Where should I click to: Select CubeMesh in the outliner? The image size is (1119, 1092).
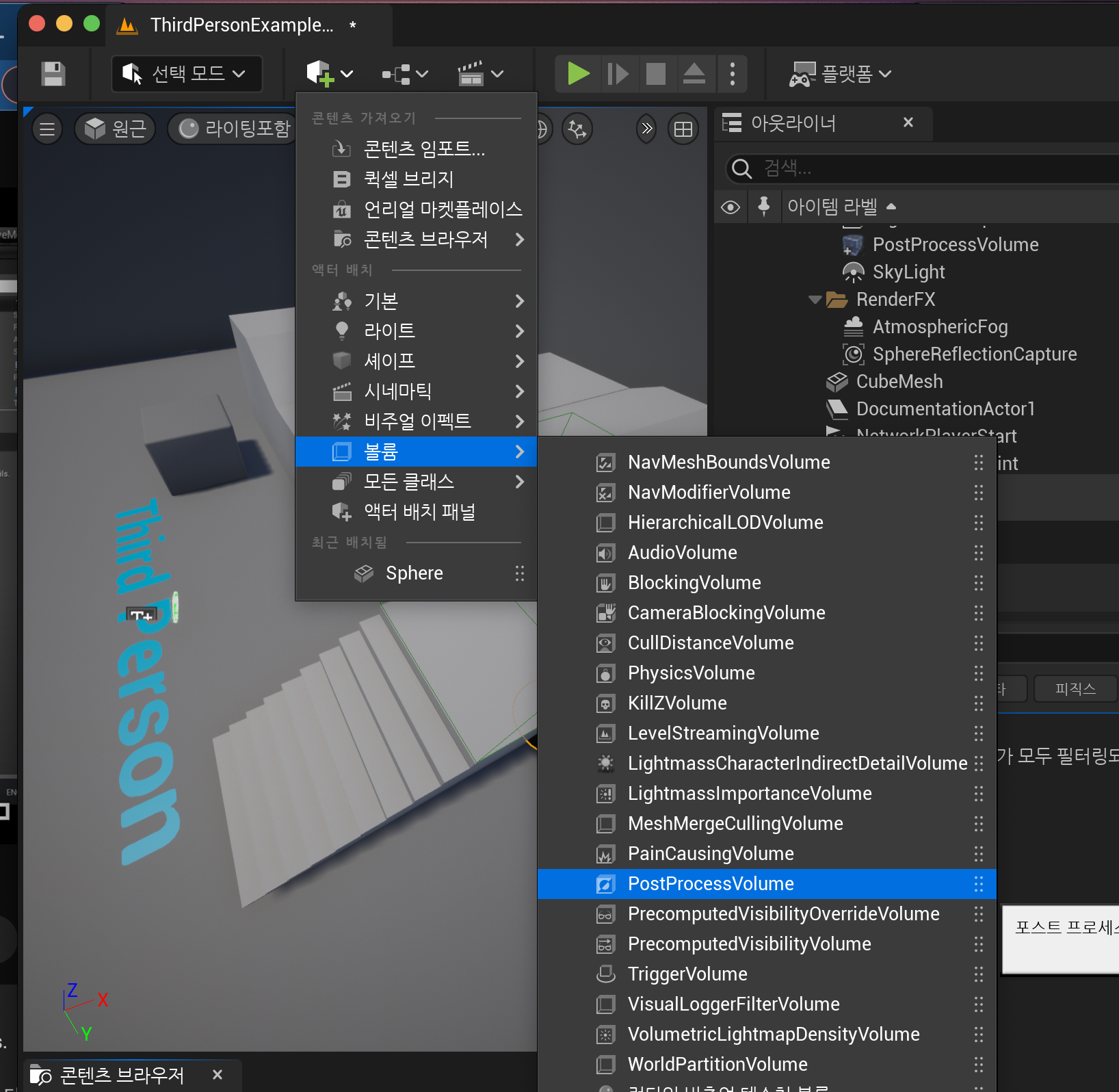899,381
